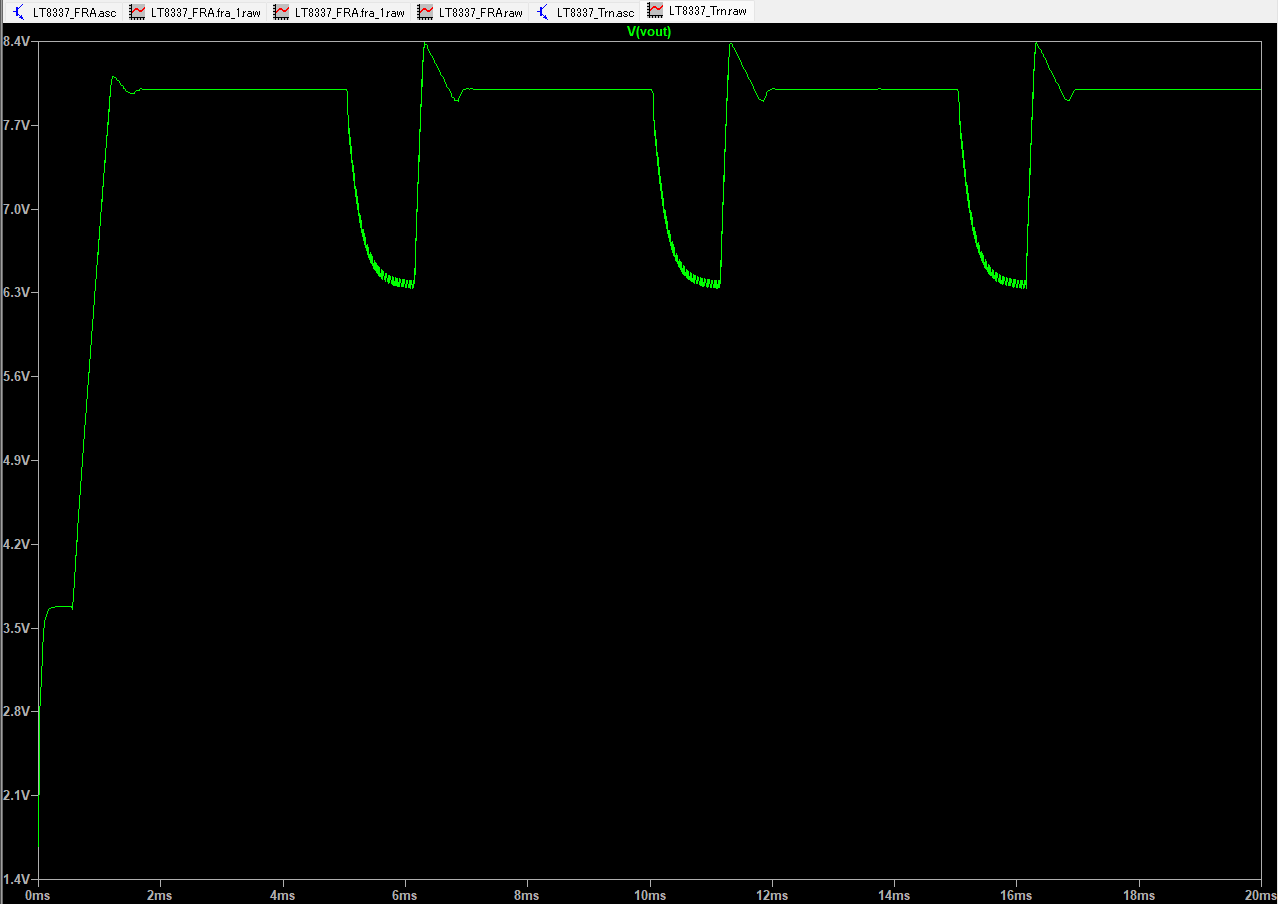Click the 8.4V vertical axis label
Screen dimensions: 1279x904
[17, 41]
